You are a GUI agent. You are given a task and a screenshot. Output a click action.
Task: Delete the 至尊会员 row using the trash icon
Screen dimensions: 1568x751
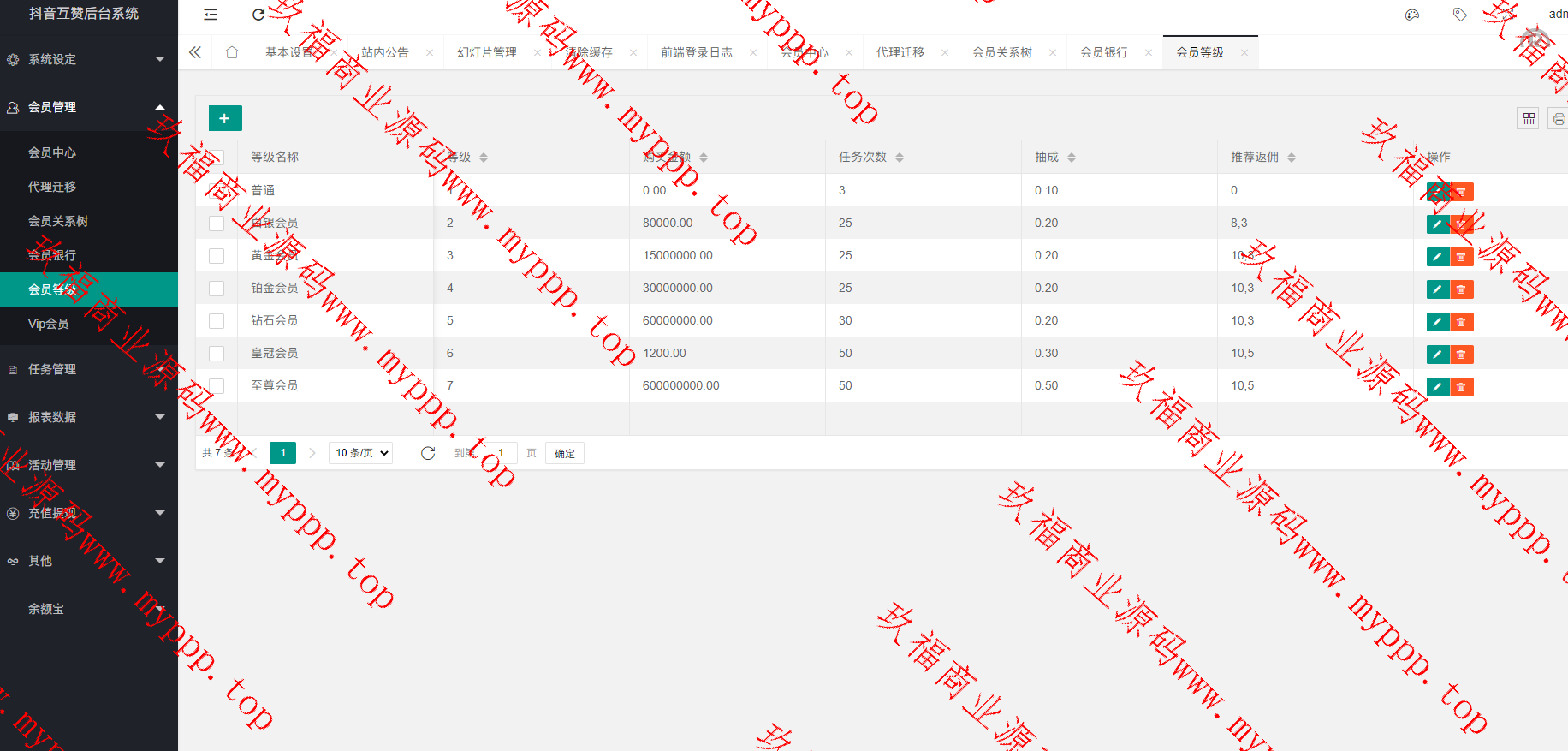(1461, 387)
